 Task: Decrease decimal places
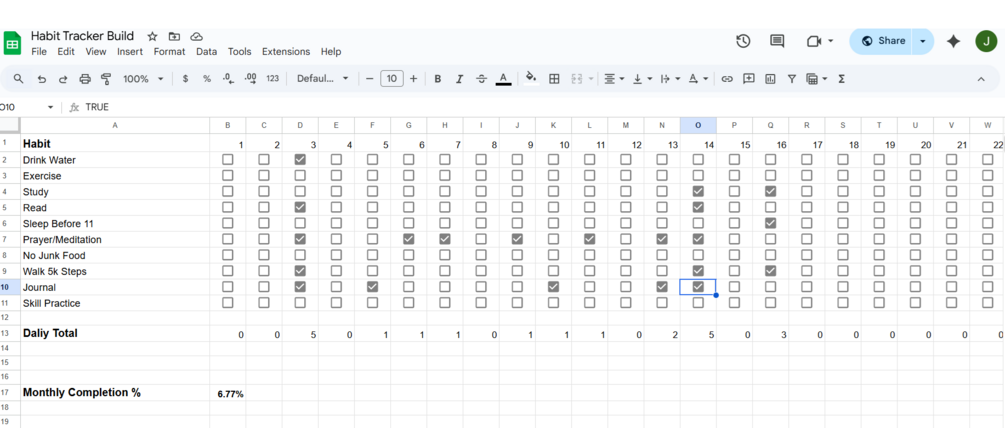point(228,79)
